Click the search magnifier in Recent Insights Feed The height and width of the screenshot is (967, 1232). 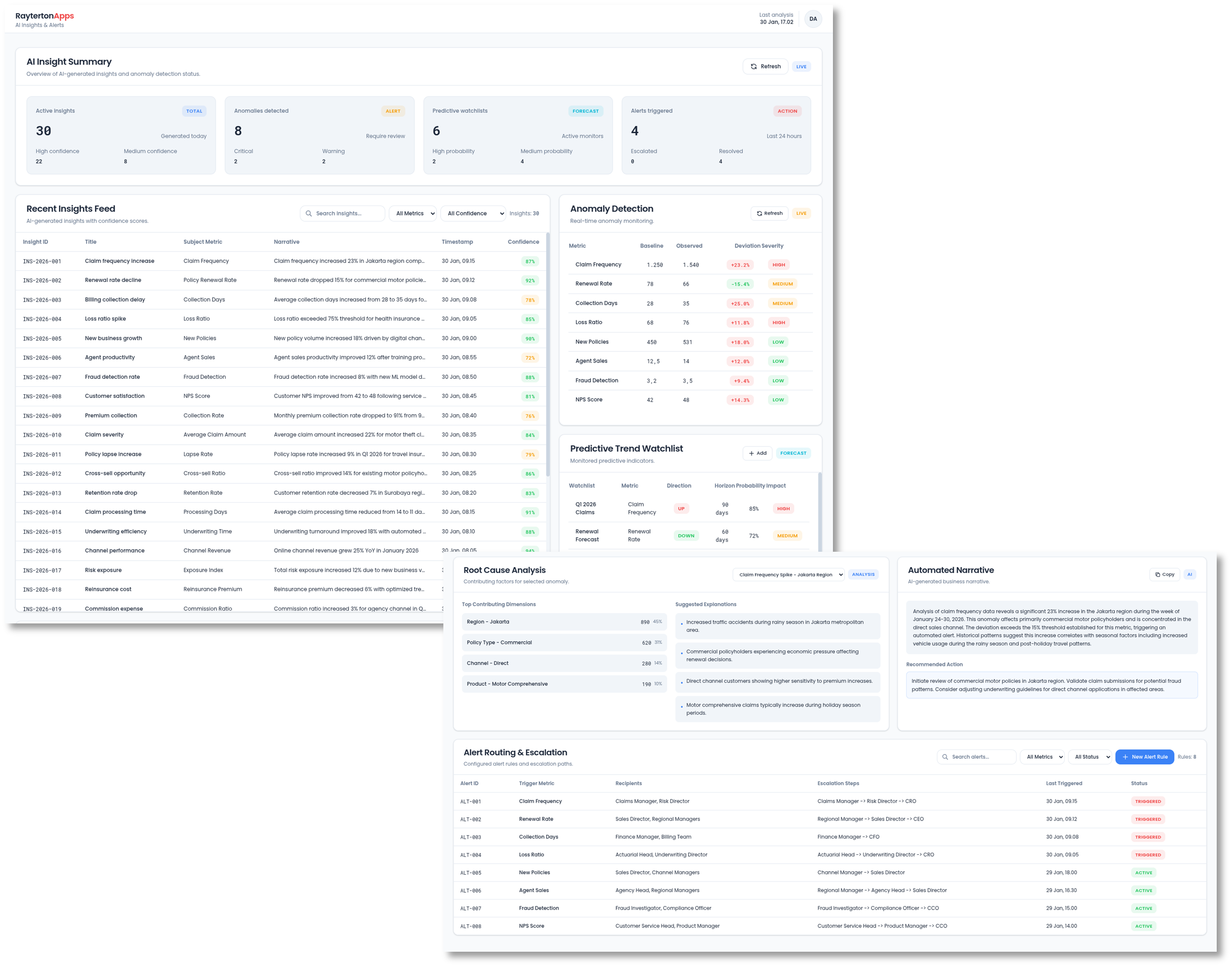tap(308, 213)
